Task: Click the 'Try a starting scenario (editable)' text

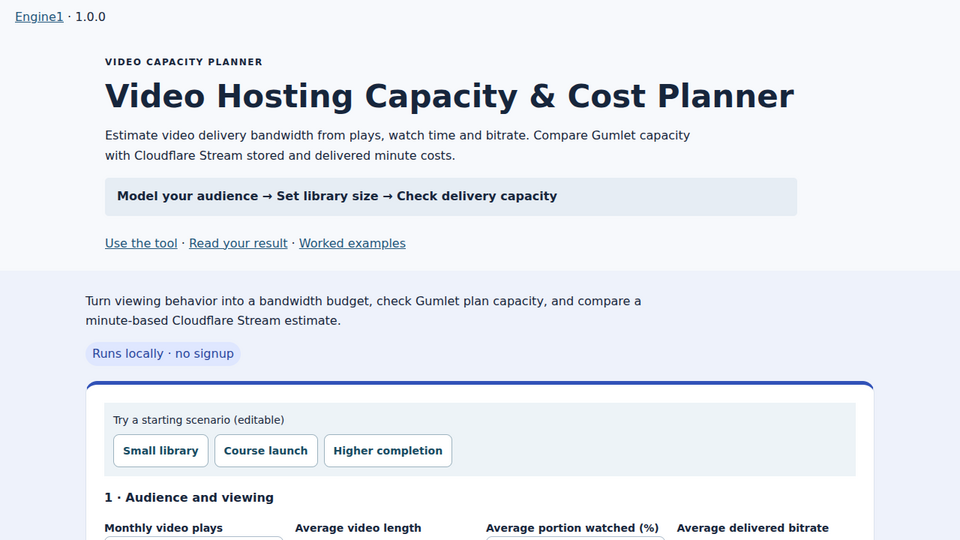Action: pos(198,420)
